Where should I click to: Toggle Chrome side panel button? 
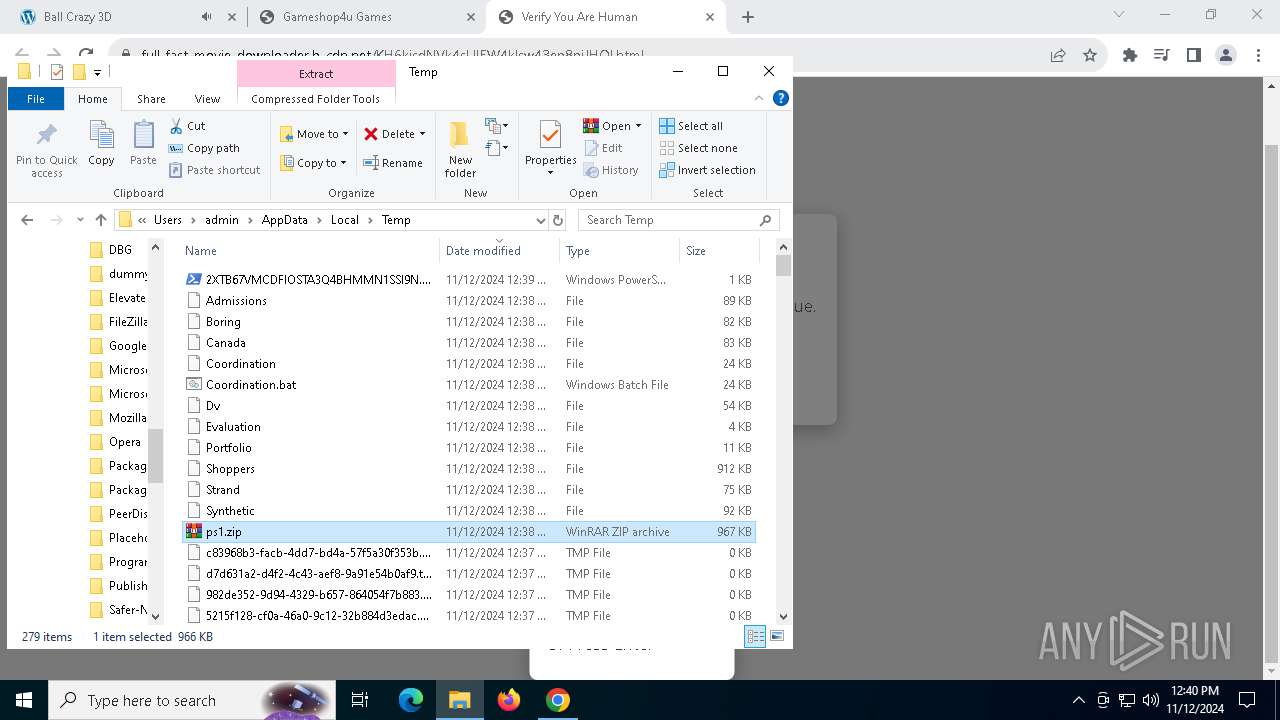tap(1194, 55)
